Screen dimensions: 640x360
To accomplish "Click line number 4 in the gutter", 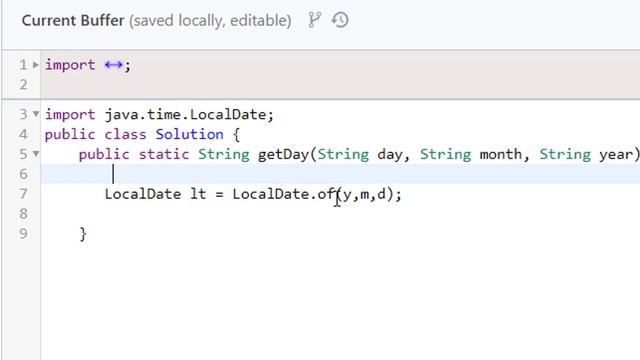I will click(x=24, y=134).
